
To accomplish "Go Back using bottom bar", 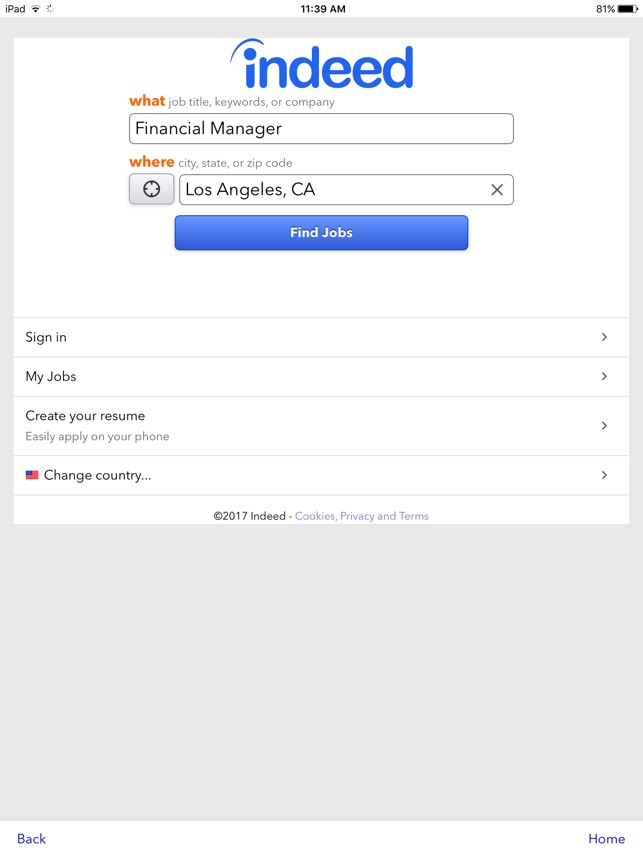I will [31, 839].
